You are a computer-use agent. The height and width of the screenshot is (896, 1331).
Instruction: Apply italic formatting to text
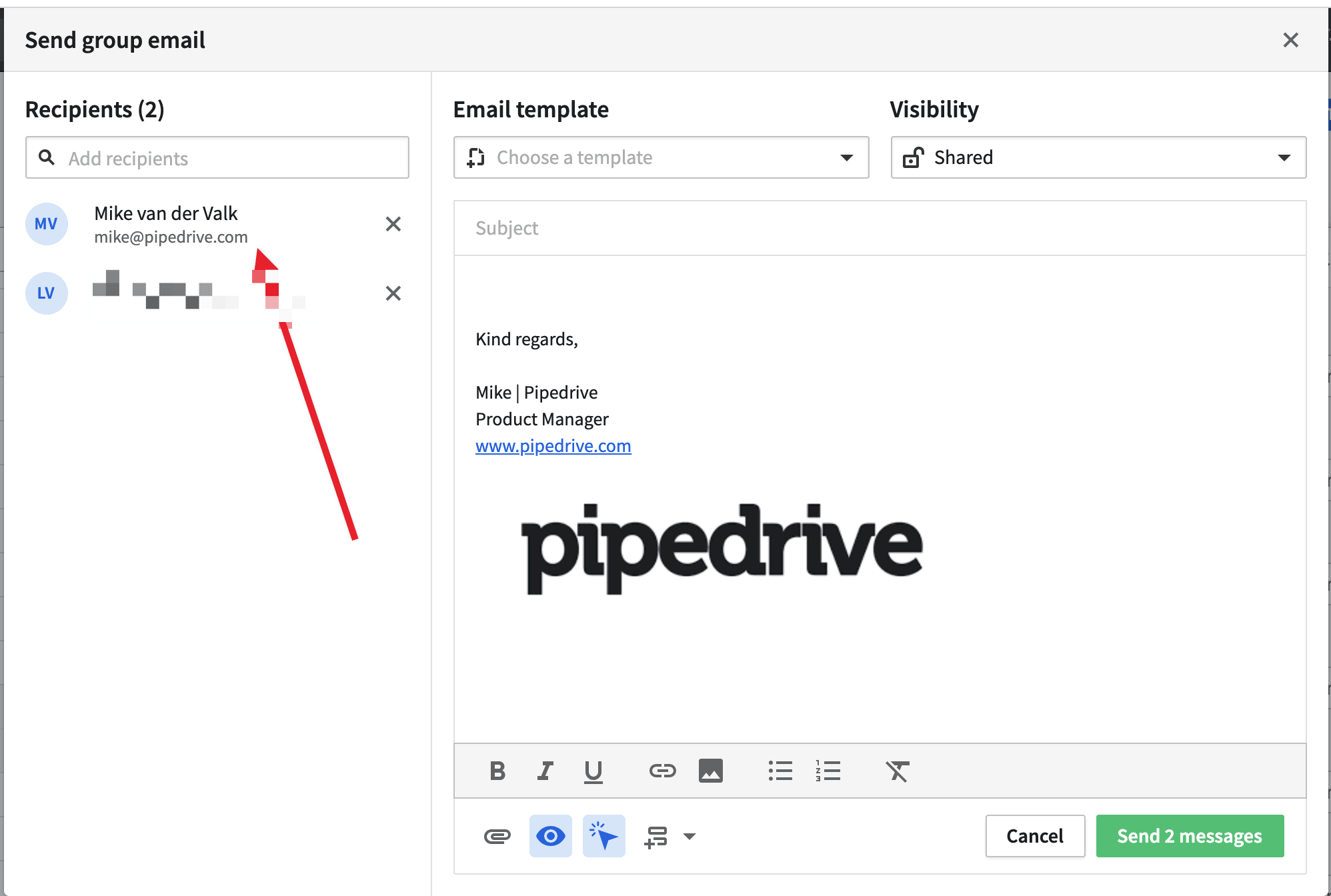click(x=545, y=771)
